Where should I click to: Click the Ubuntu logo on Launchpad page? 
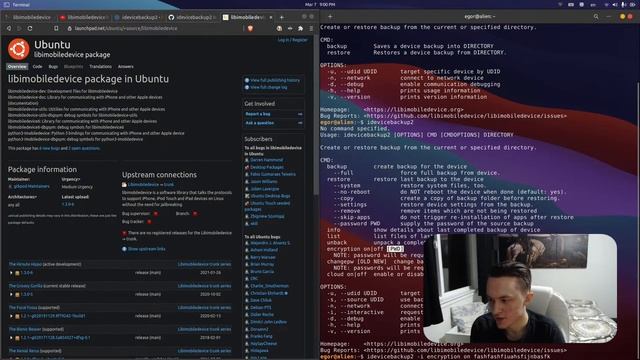[x=18, y=49]
